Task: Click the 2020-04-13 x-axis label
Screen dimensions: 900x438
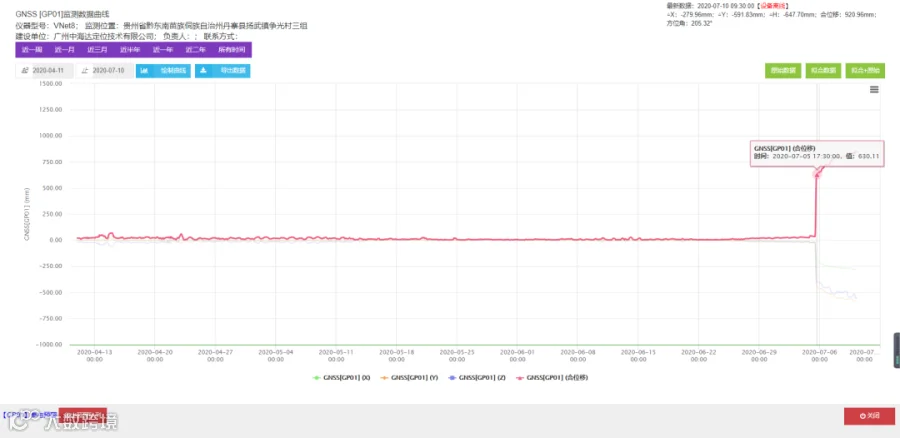Action: (94, 355)
